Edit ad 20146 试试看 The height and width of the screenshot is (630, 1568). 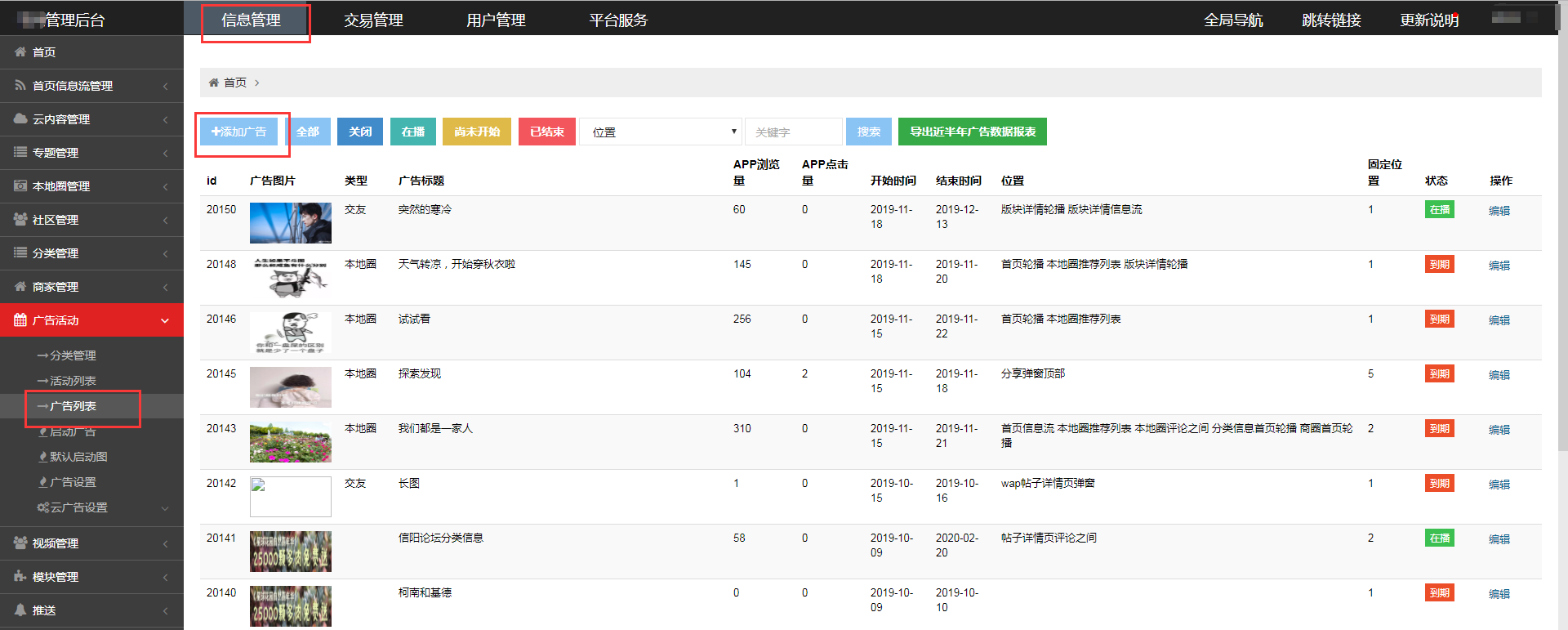pos(1499,320)
